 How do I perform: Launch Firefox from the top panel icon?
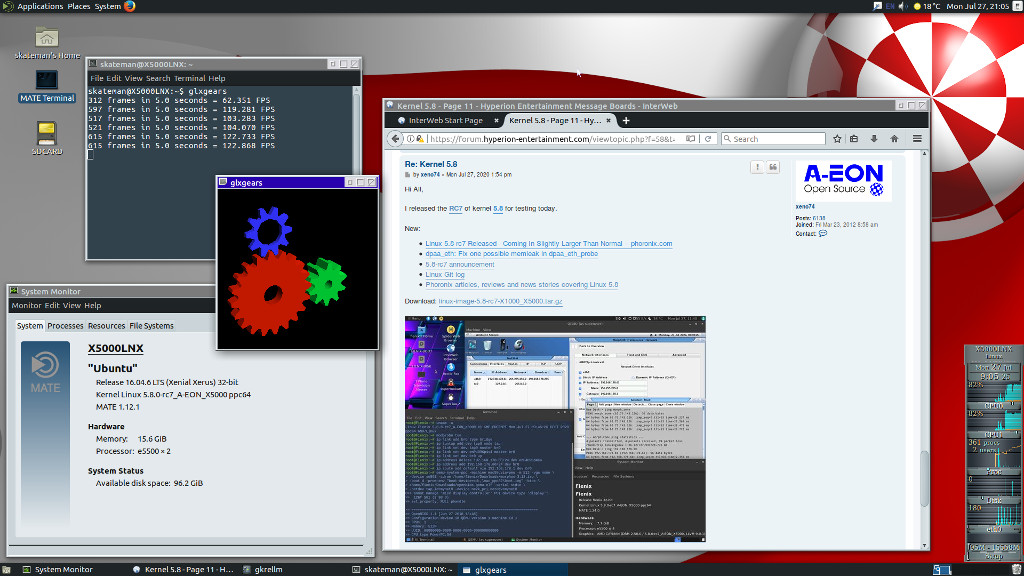click(x=129, y=6)
